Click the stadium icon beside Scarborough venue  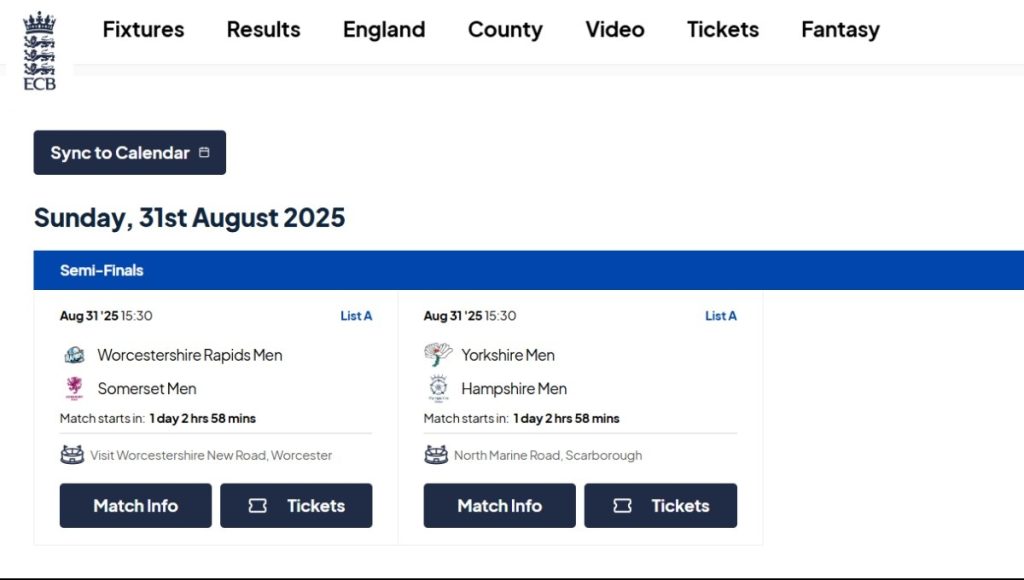436,455
